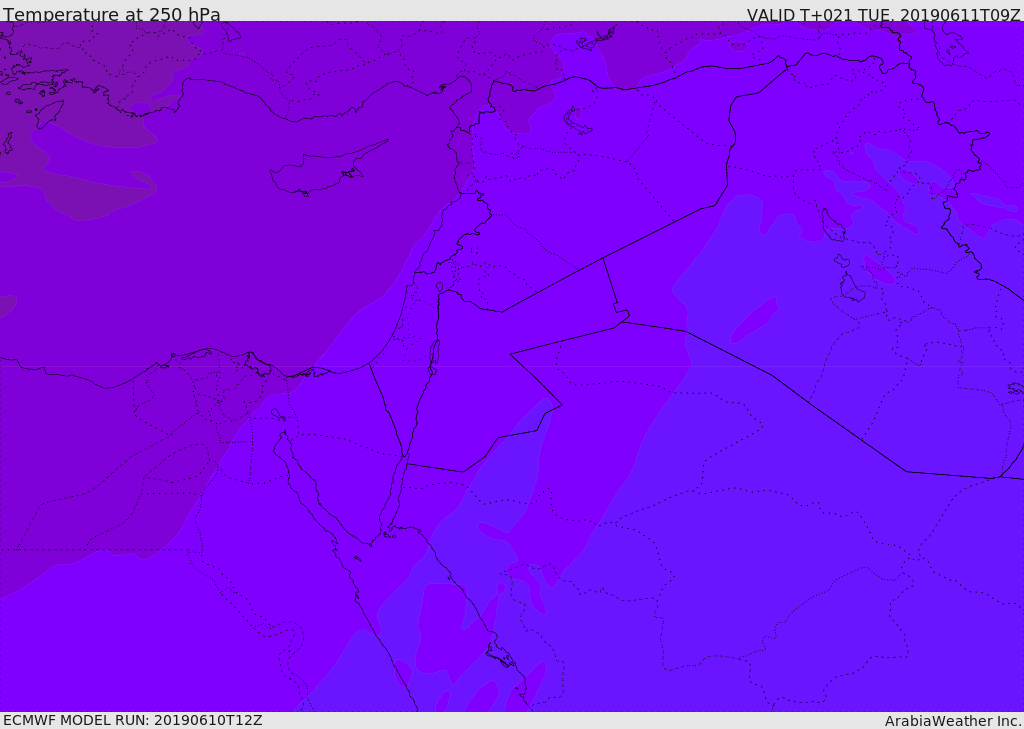The image size is (1024, 729).
Task: Click the 'VALID T+021 TUE. 20190611T09Z' timestamp
Action: point(884,14)
